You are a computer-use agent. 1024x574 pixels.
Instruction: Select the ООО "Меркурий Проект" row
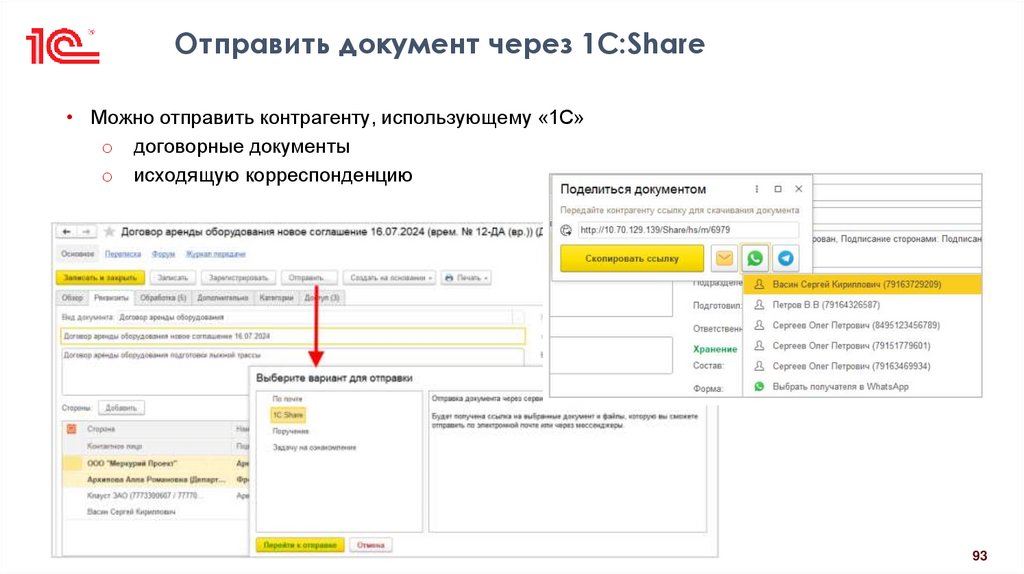[157, 464]
